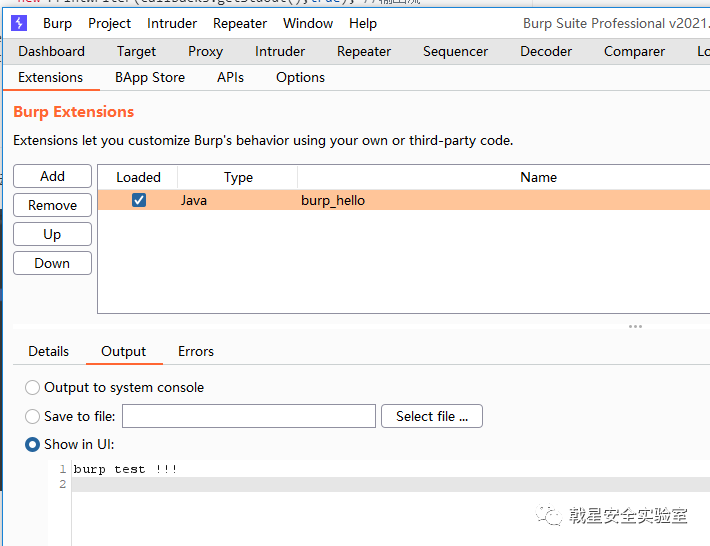This screenshot has width=710, height=546.
Task: Select the burp_hello extension name
Action: pyautogui.click(x=333, y=200)
